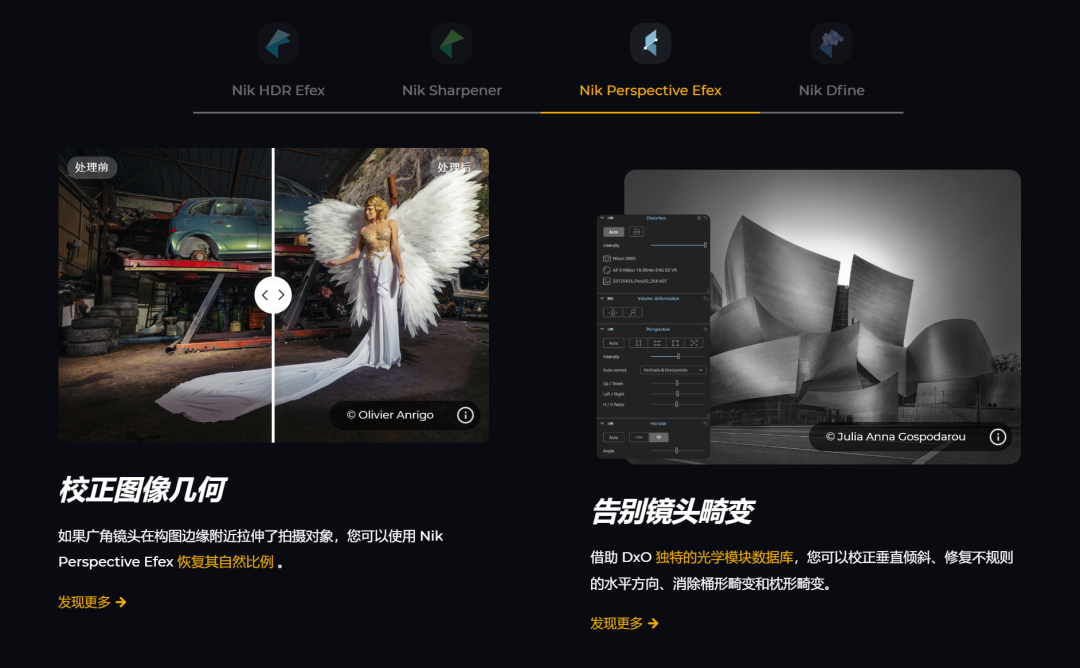Reset the Perspective section

pos(705,329)
